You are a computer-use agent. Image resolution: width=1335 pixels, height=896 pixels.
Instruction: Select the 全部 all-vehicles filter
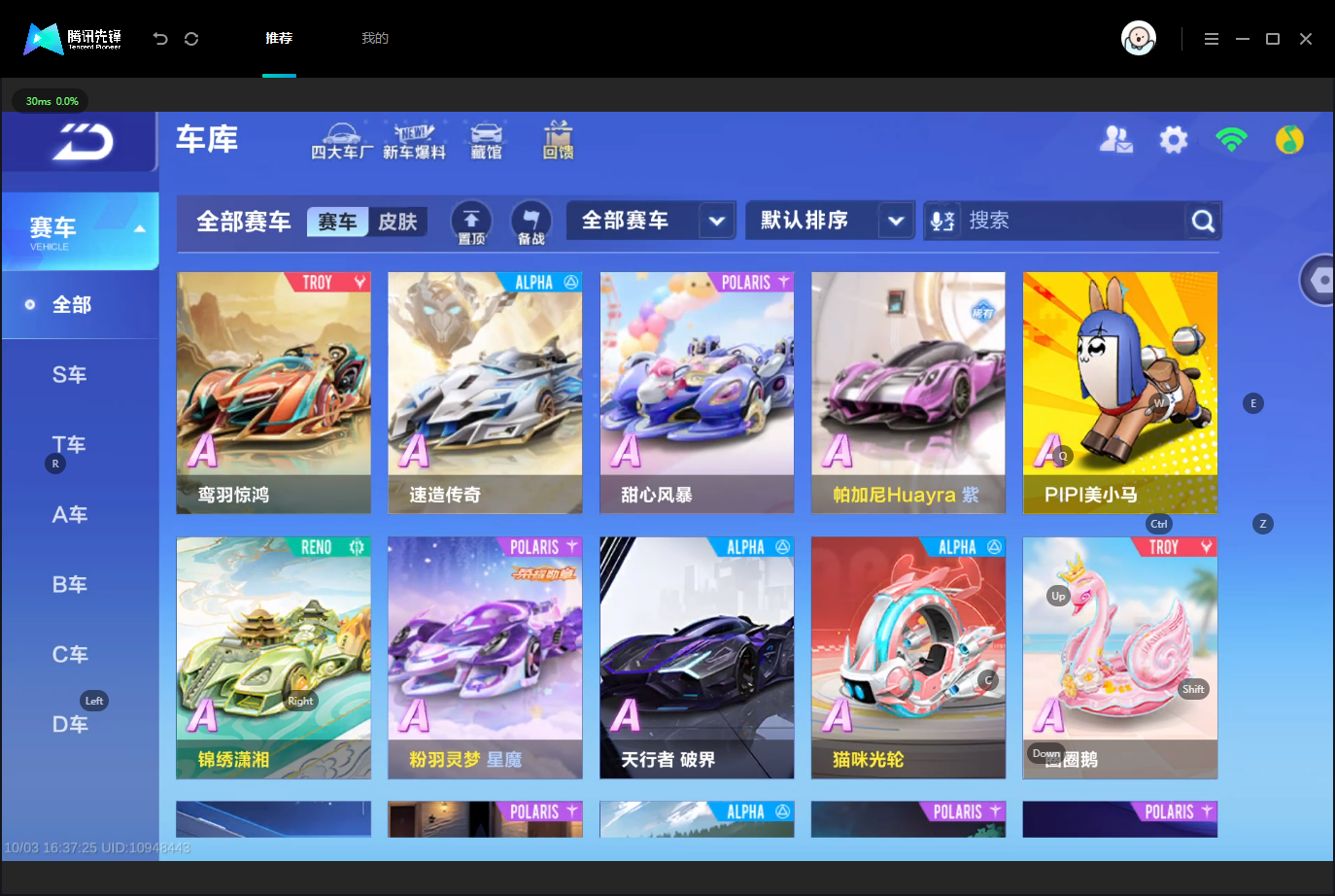80,304
